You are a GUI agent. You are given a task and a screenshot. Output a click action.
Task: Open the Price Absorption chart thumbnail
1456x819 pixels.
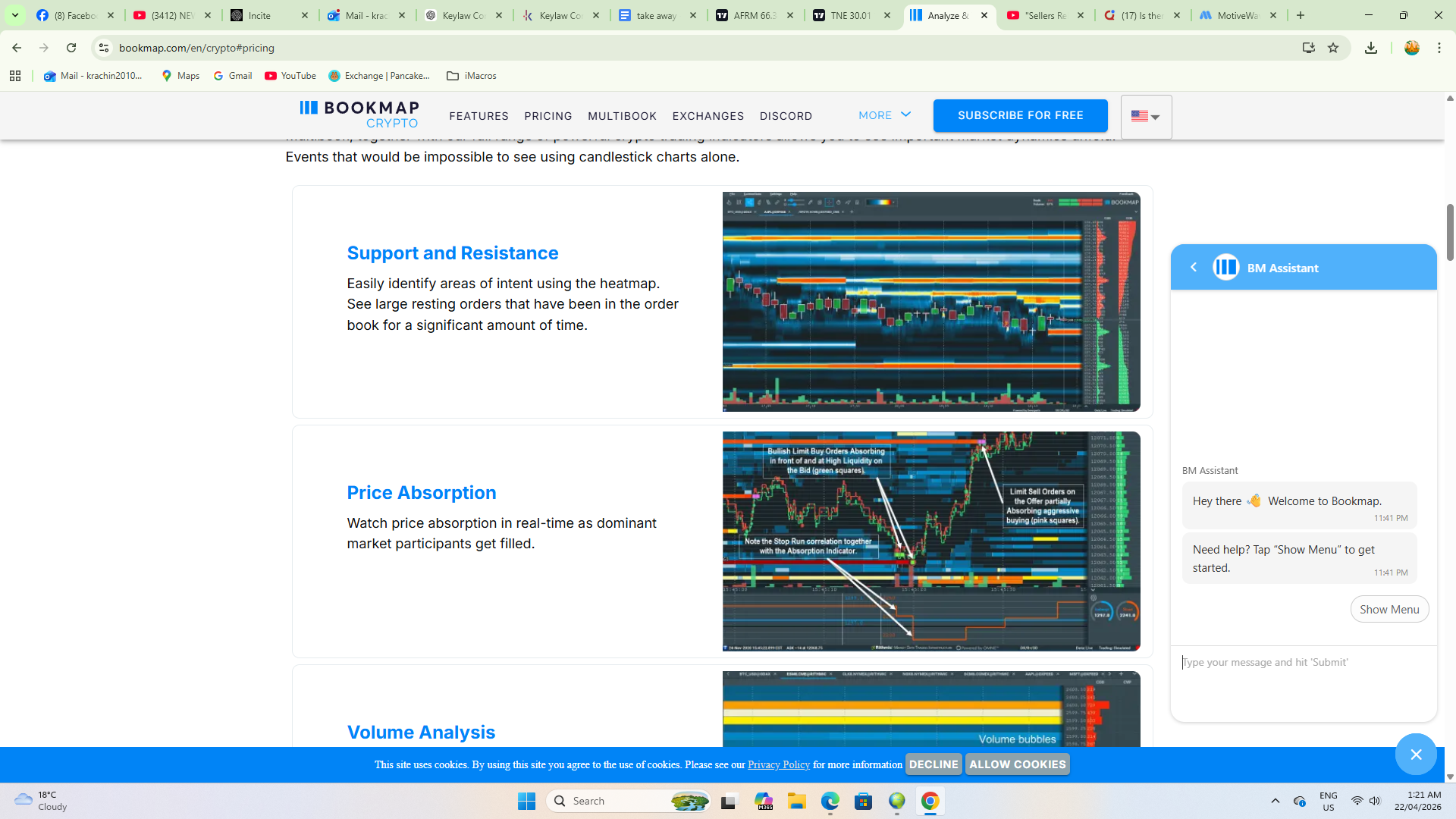930,541
